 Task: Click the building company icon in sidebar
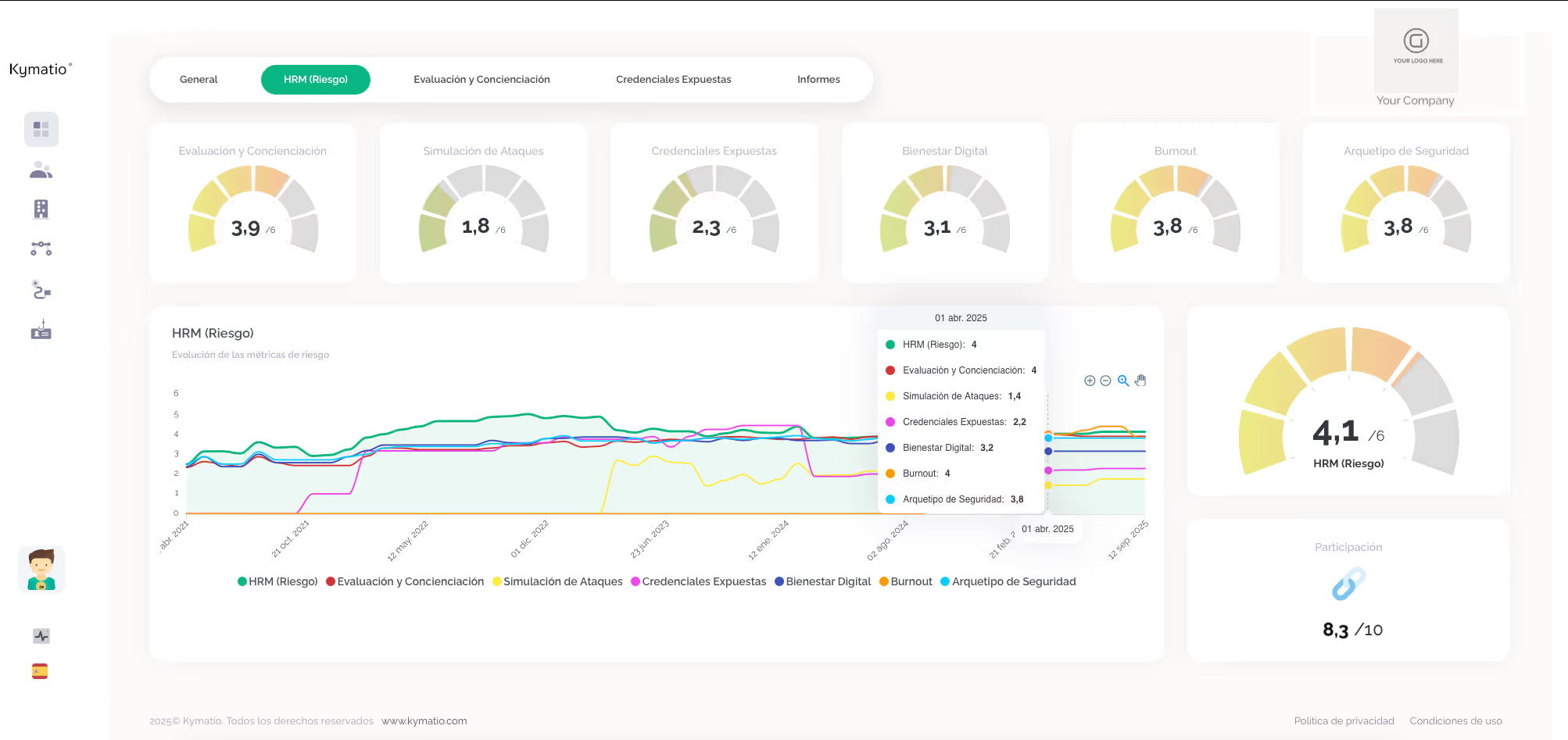[x=41, y=209]
